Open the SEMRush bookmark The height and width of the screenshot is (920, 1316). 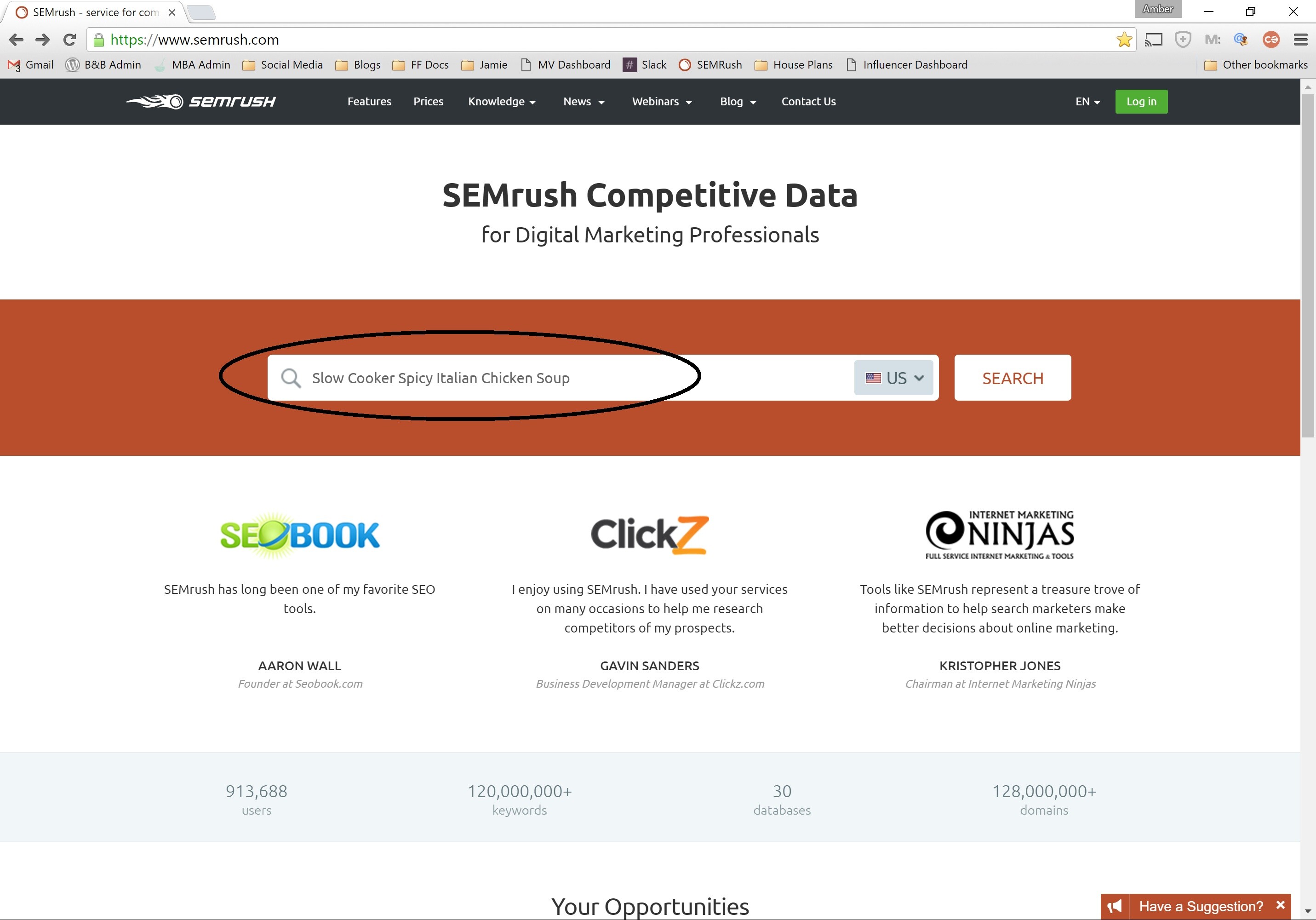(710, 65)
